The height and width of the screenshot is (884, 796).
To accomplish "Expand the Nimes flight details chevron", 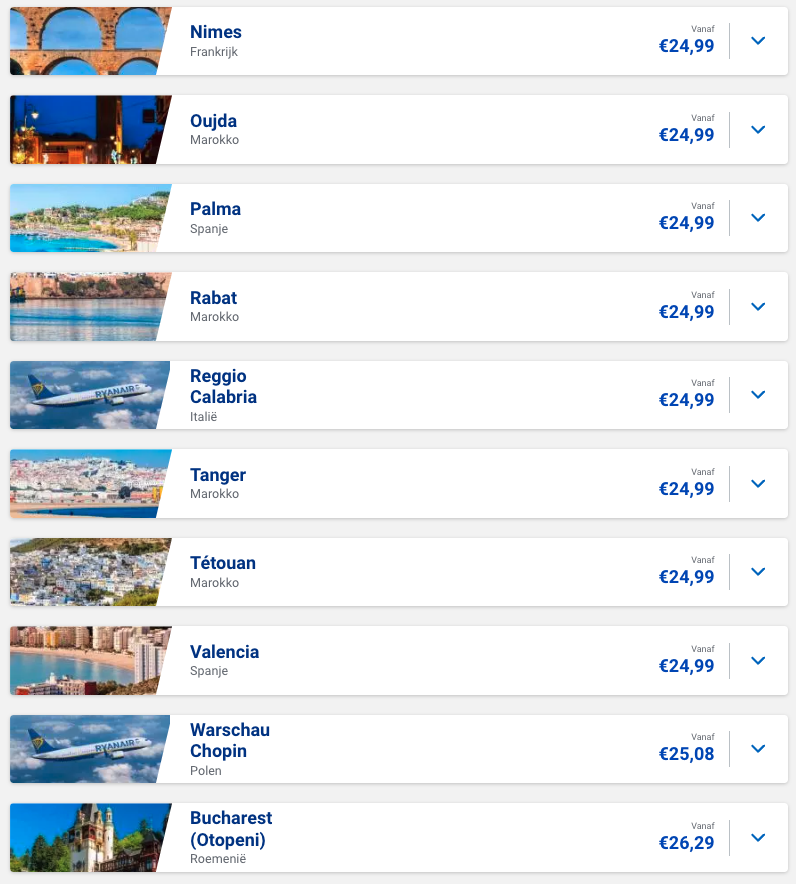I will click(x=758, y=41).
